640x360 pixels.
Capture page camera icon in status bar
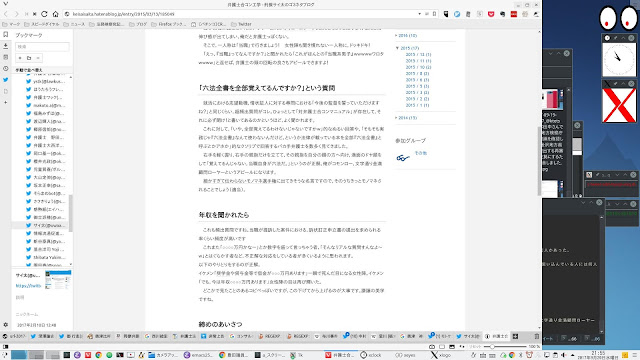[x=432, y=347]
